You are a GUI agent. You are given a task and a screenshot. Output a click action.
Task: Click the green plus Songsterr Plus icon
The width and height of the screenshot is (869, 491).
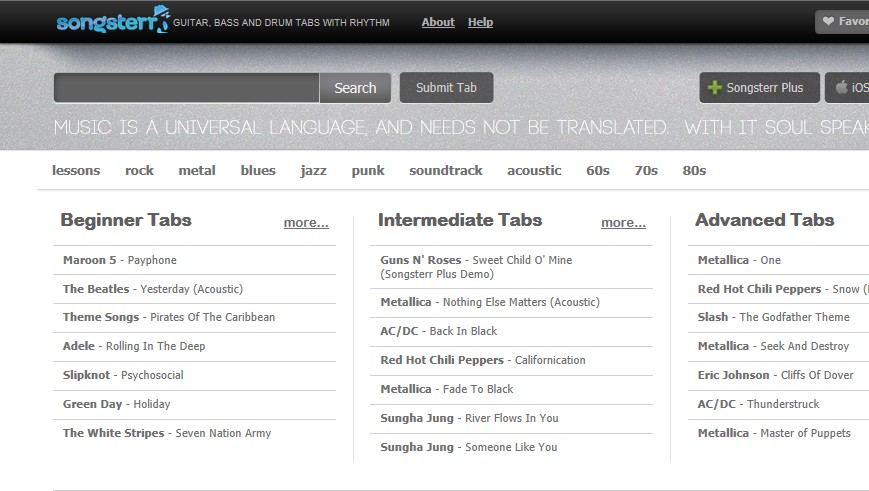click(x=715, y=88)
